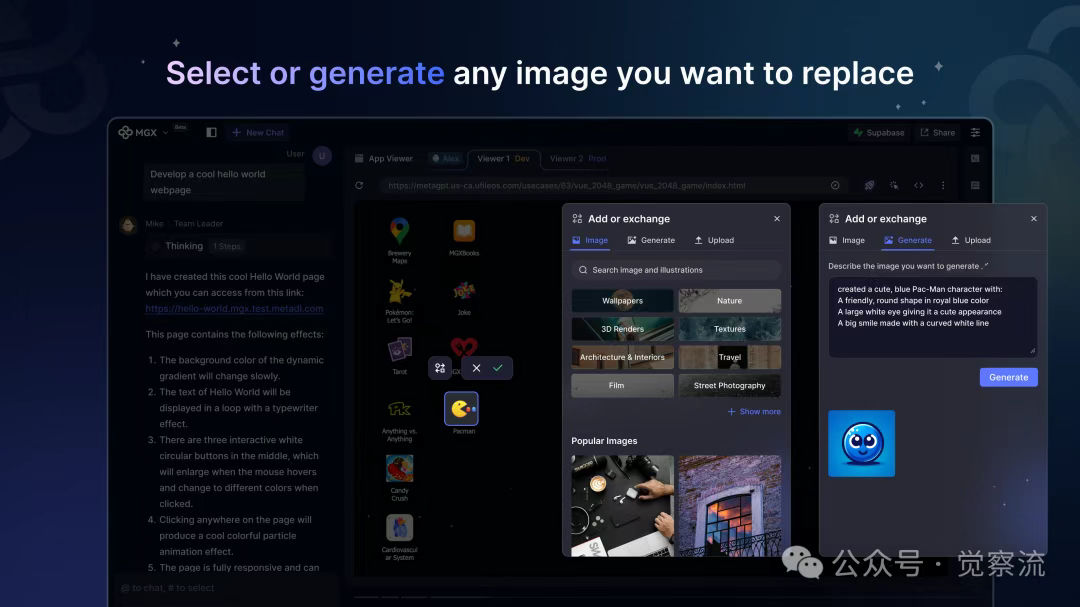1080x607 pixels.
Task: Reload the app preview with refresh icon
Action: pos(359,185)
